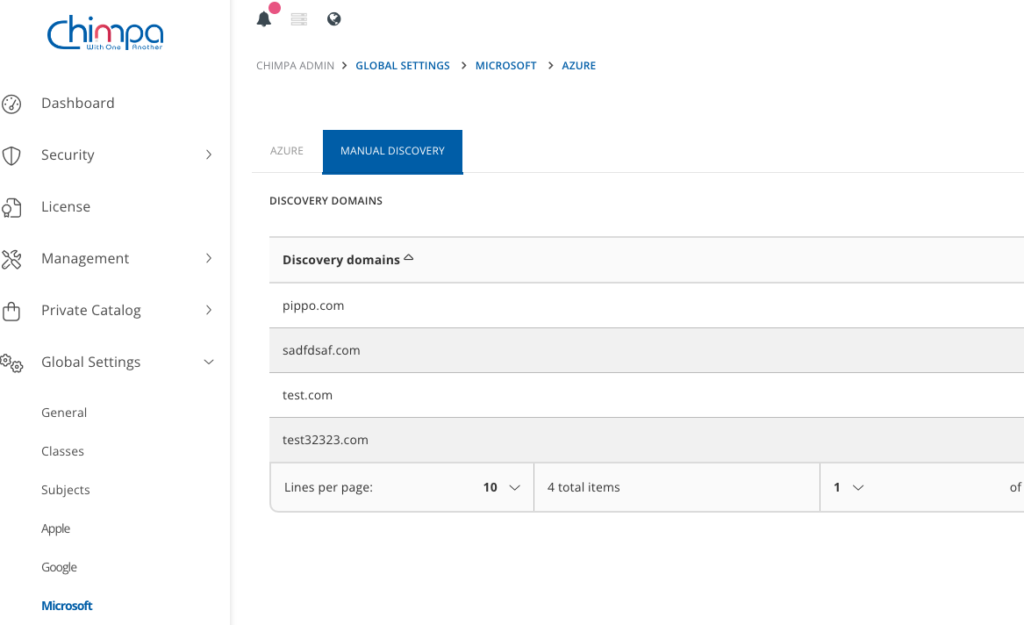Image resolution: width=1024 pixels, height=625 pixels.
Task: Click the Global Settings gears icon
Action: pyautogui.click(x=11, y=363)
